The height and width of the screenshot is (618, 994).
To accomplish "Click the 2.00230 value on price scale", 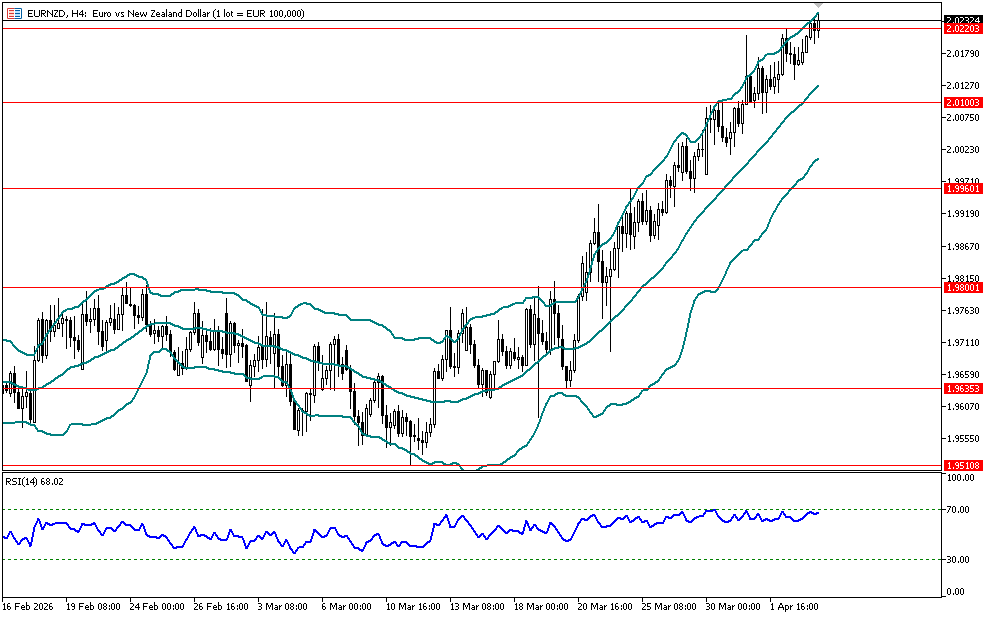I will (x=963, y=150).
